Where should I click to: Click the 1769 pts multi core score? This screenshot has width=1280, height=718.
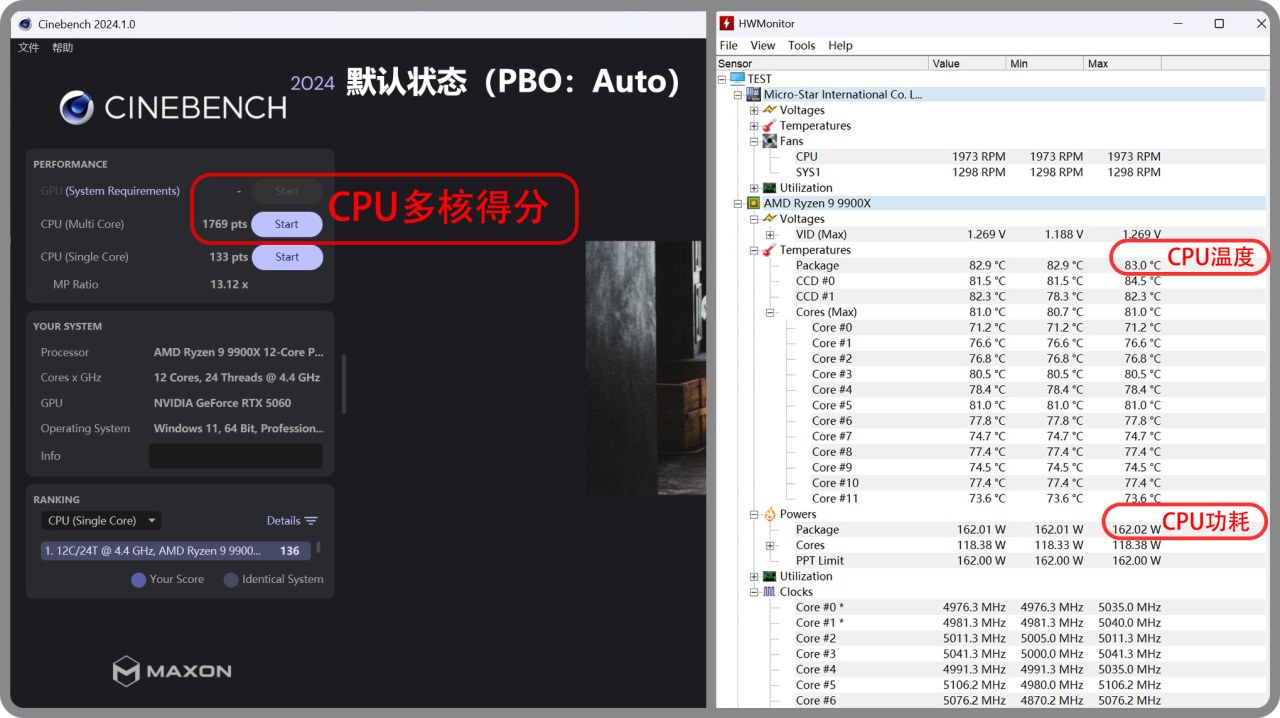[224, 224]
